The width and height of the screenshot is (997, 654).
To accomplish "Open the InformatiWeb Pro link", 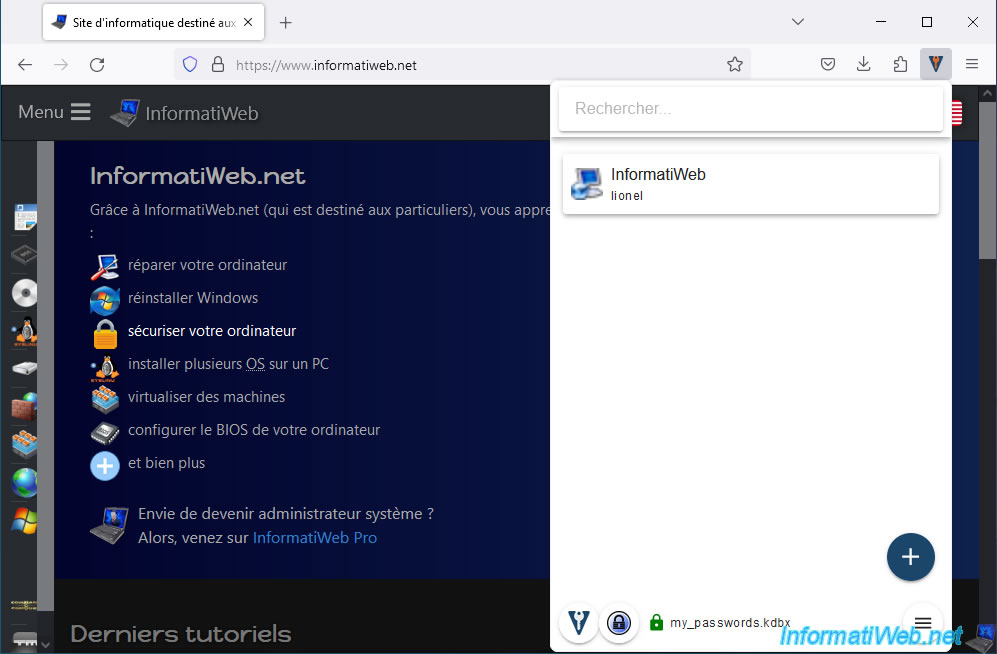I will (x=315, y=538).
